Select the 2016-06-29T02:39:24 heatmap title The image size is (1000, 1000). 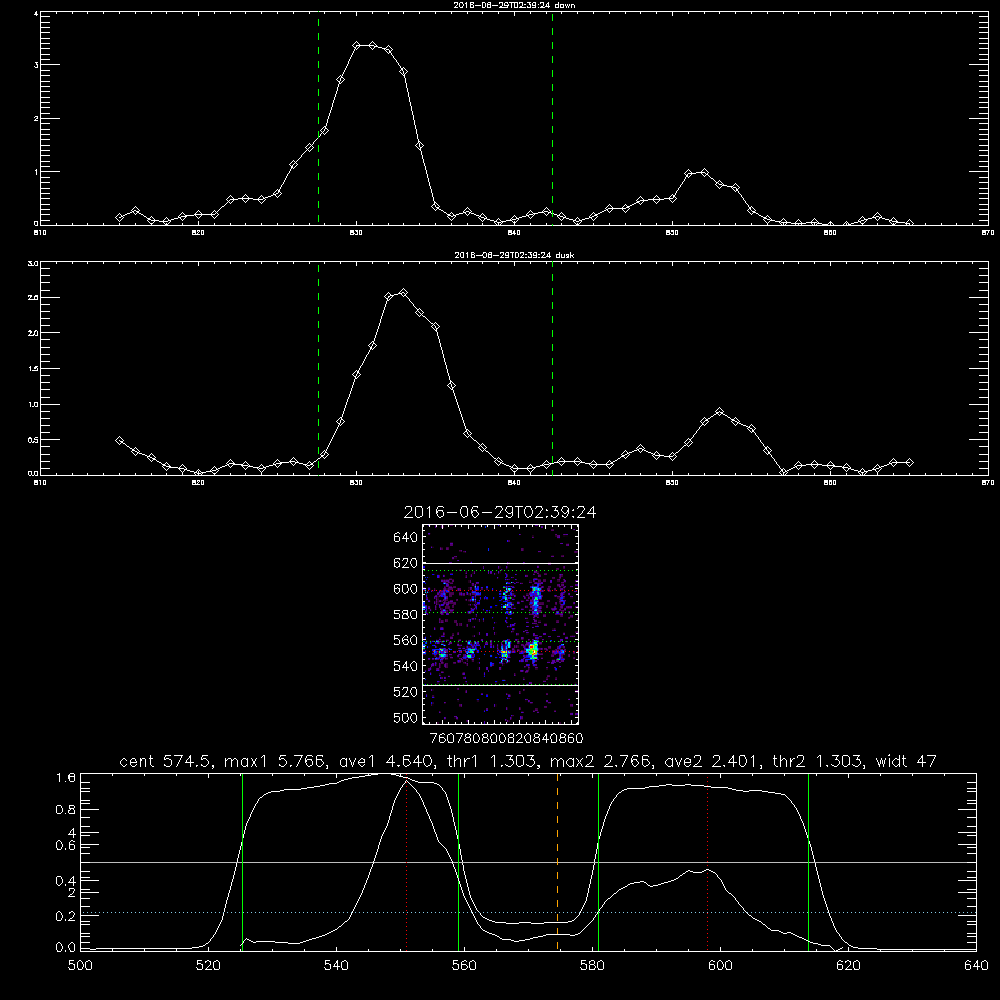point(499,512)
